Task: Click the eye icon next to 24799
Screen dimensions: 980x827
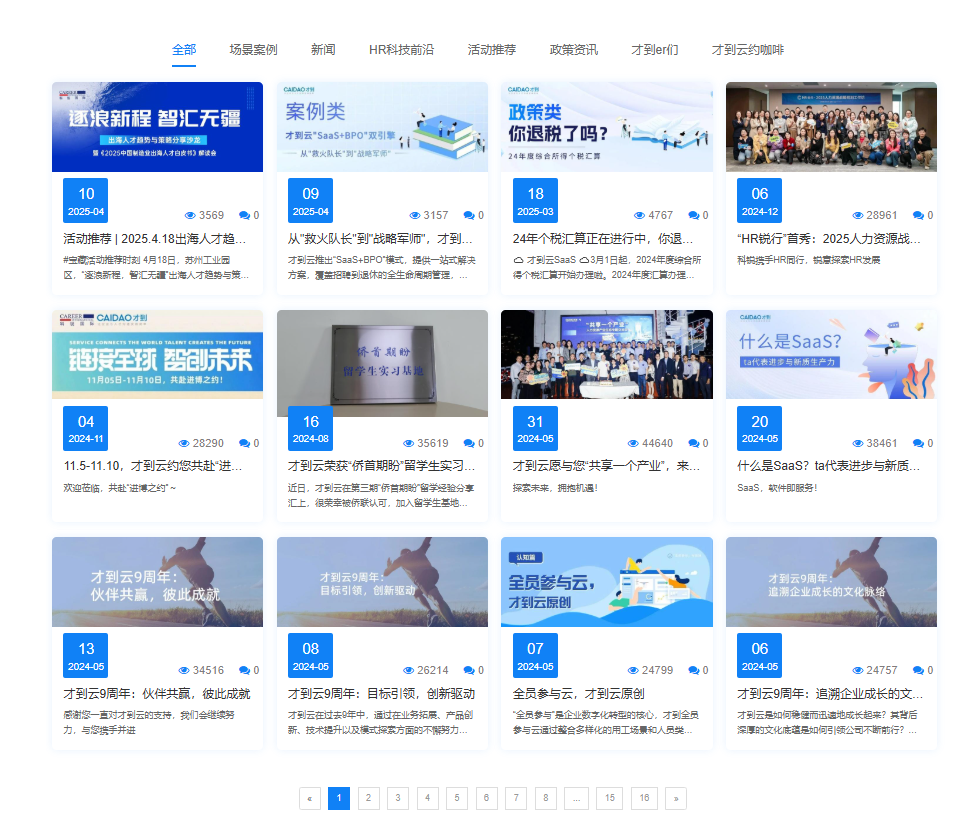Action: 633,671
